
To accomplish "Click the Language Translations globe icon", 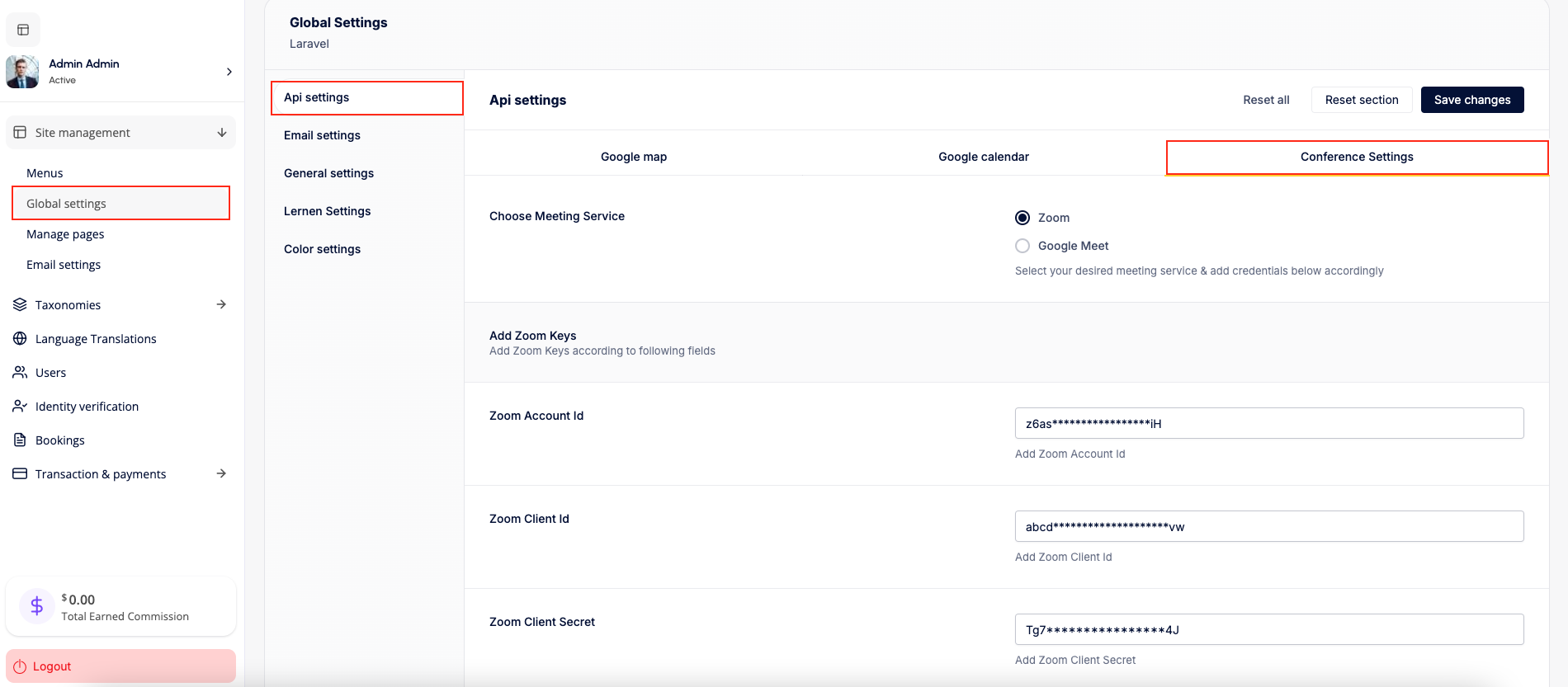I will coord(20,338).
